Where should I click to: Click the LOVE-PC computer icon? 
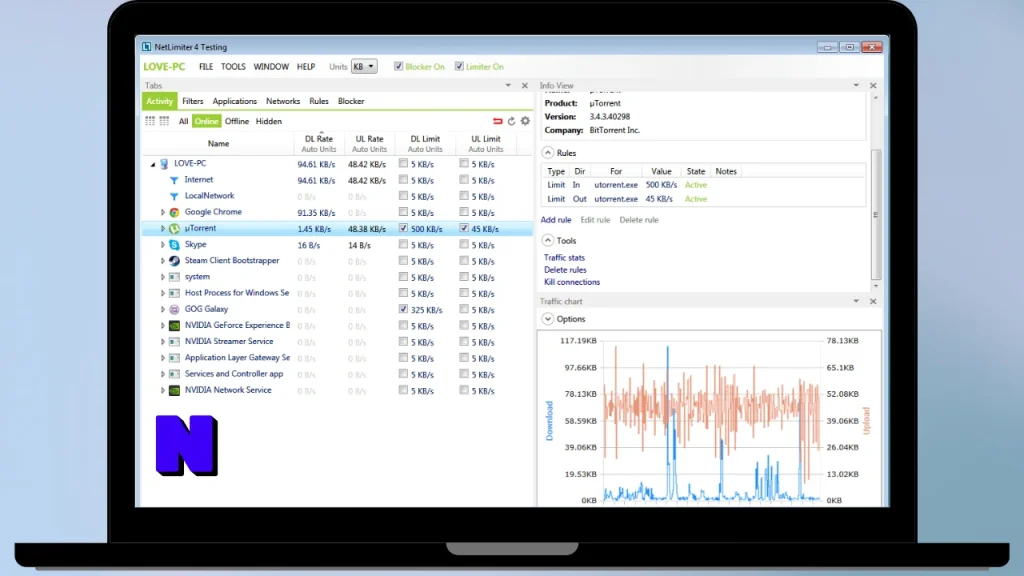coord(164,164)
